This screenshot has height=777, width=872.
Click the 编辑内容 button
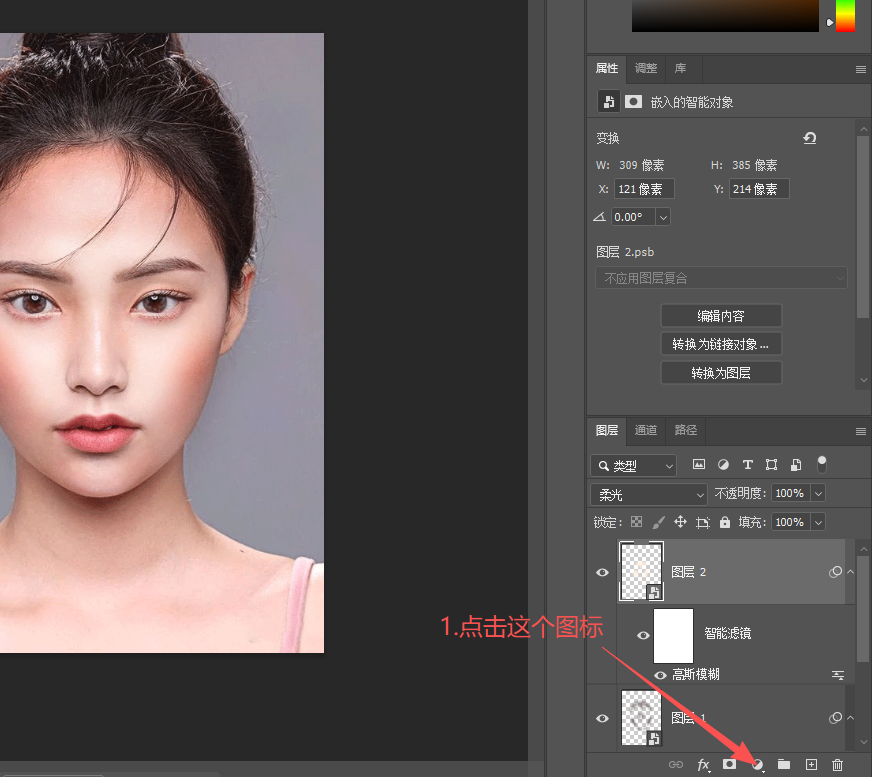click(721, 316)
